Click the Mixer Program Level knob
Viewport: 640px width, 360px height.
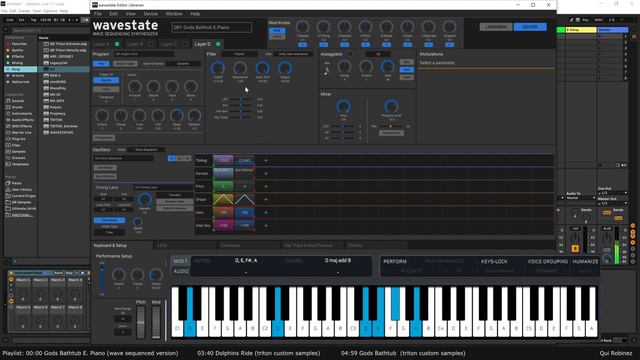click(x=391, y=107)
